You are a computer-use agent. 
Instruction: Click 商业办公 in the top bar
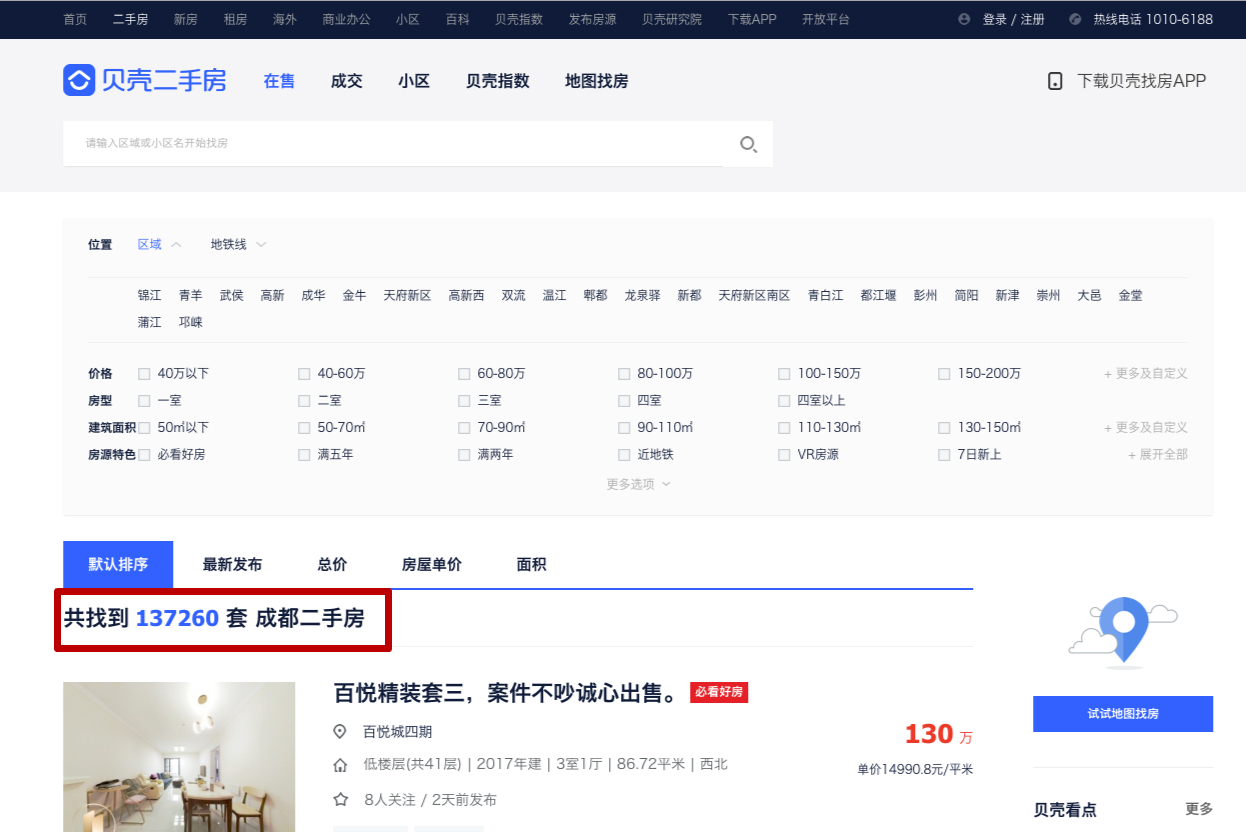346,19
